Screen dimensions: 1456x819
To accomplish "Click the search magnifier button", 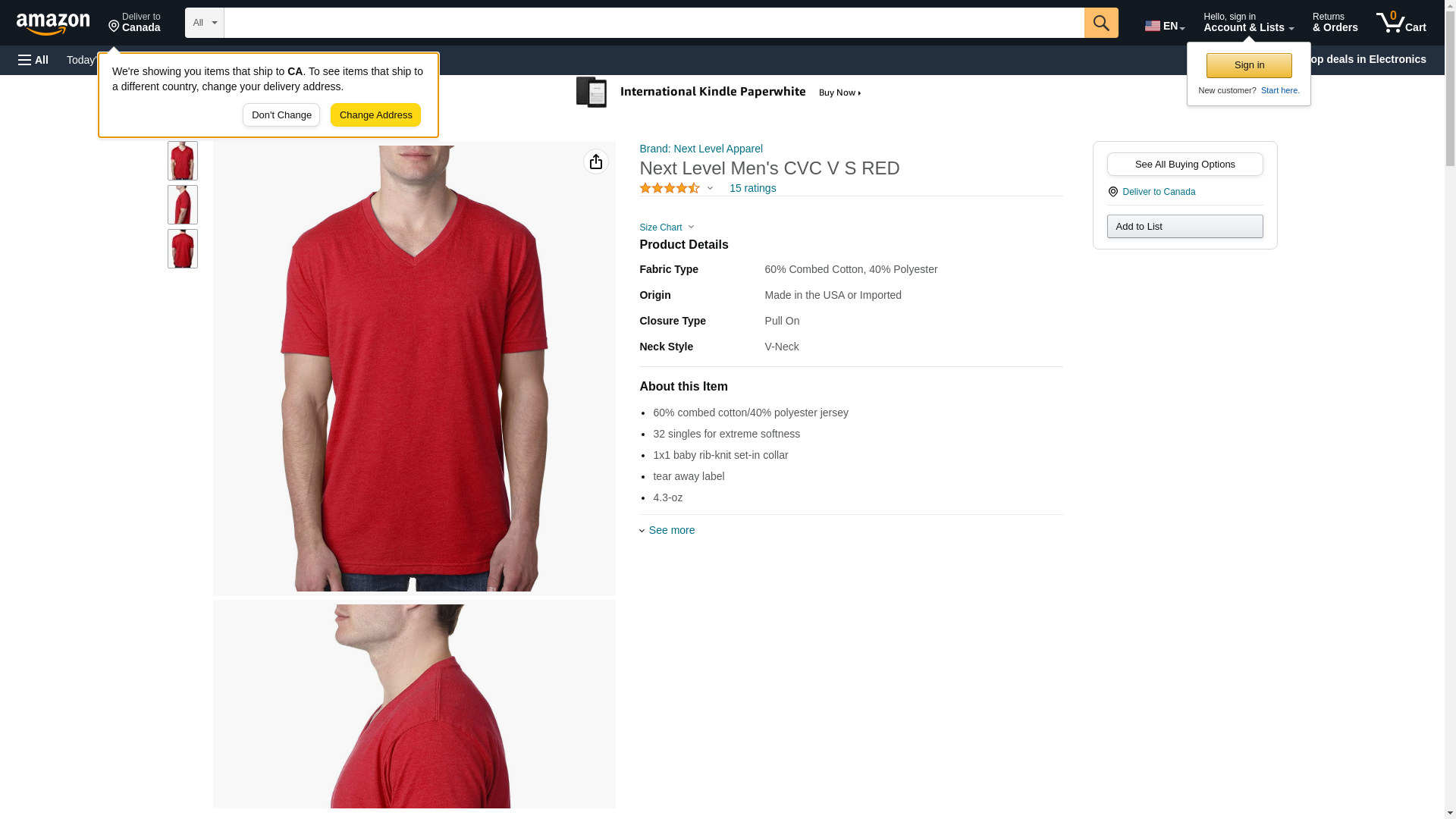I will (x=1101, y=23).
